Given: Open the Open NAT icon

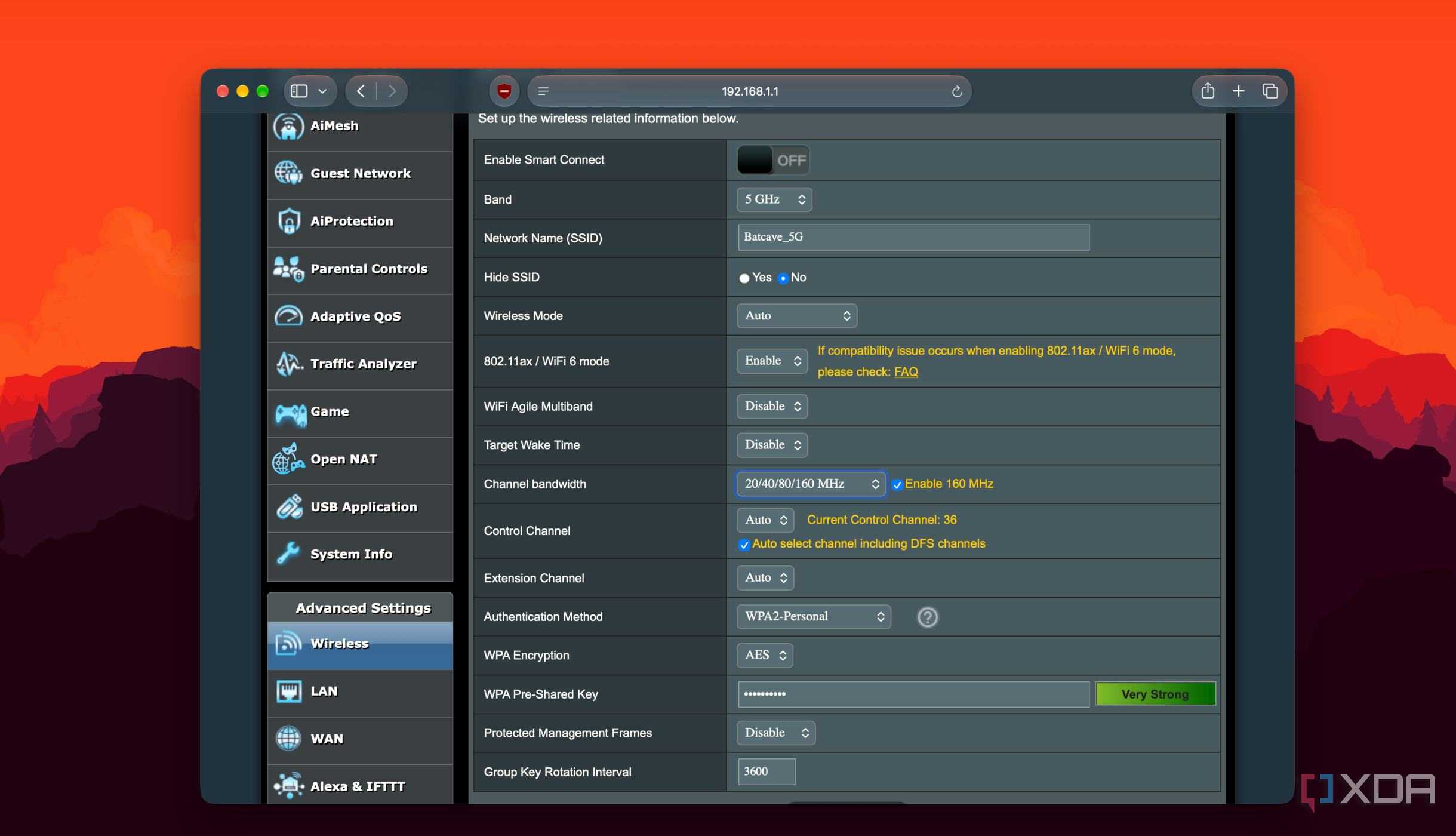Looking at the screenshot, I should (289, 459).
